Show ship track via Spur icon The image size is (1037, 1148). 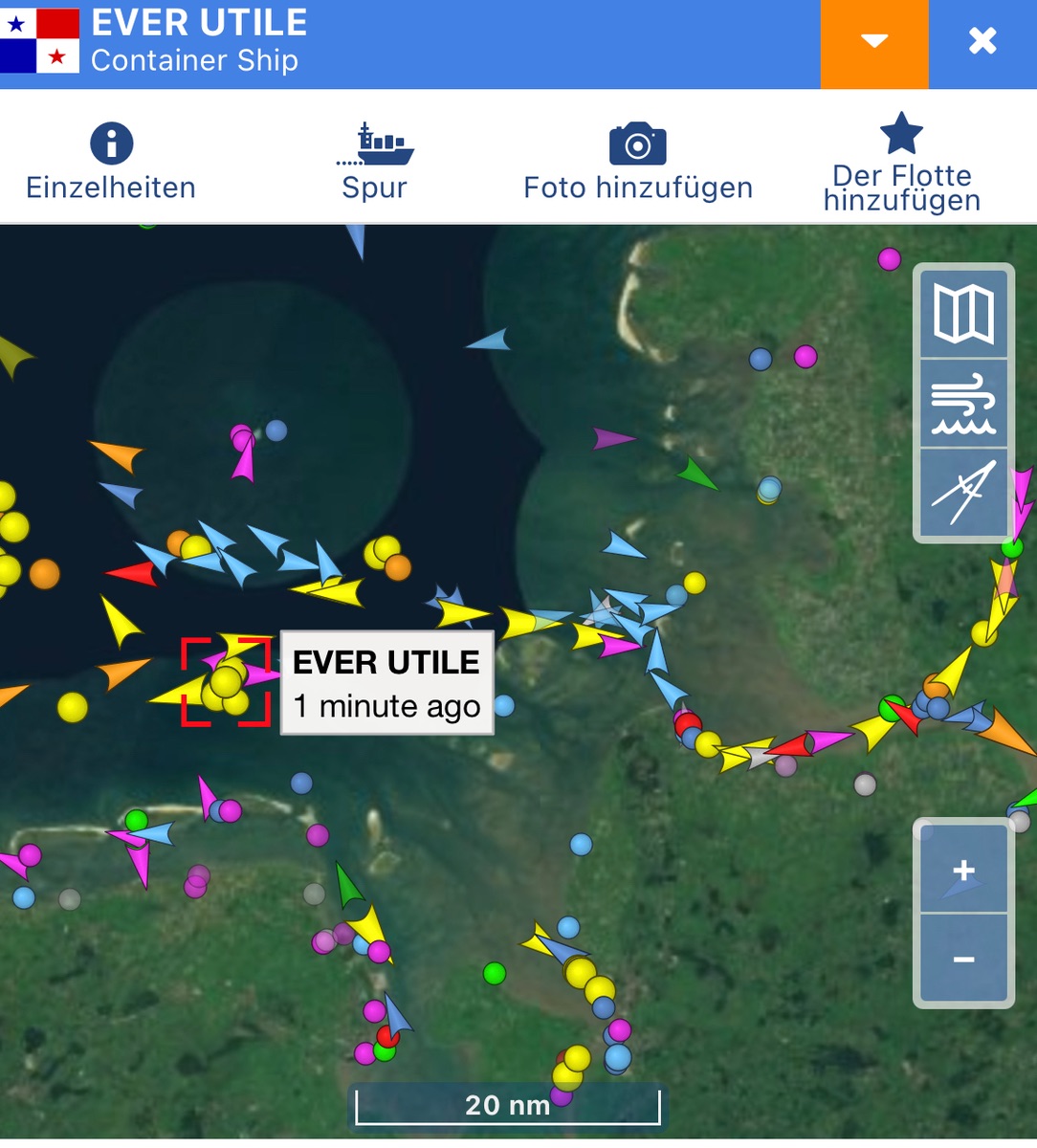(374, 144)
